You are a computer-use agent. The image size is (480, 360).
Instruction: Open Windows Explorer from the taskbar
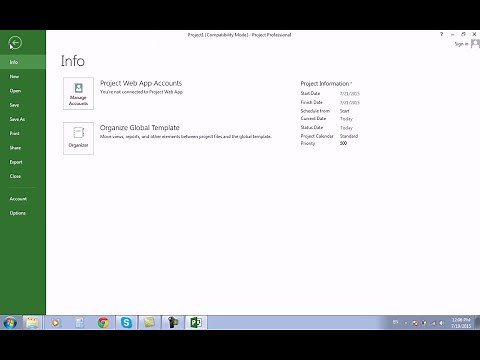pos(32,323)
